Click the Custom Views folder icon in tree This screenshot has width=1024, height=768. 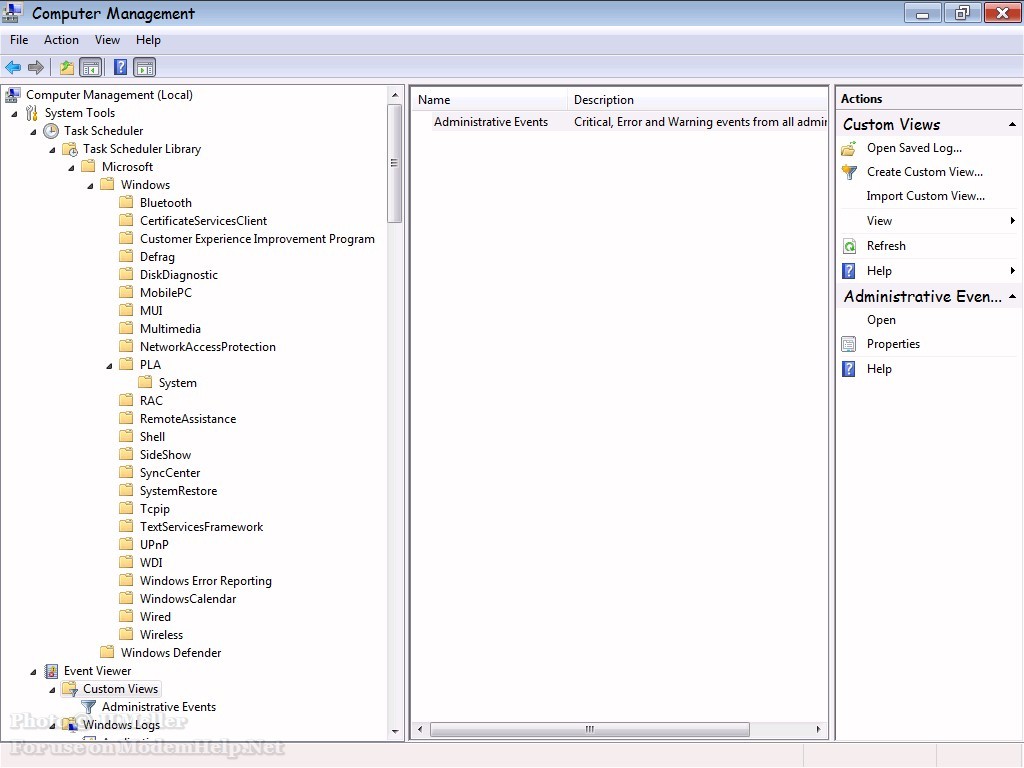[x=70, y=688]
